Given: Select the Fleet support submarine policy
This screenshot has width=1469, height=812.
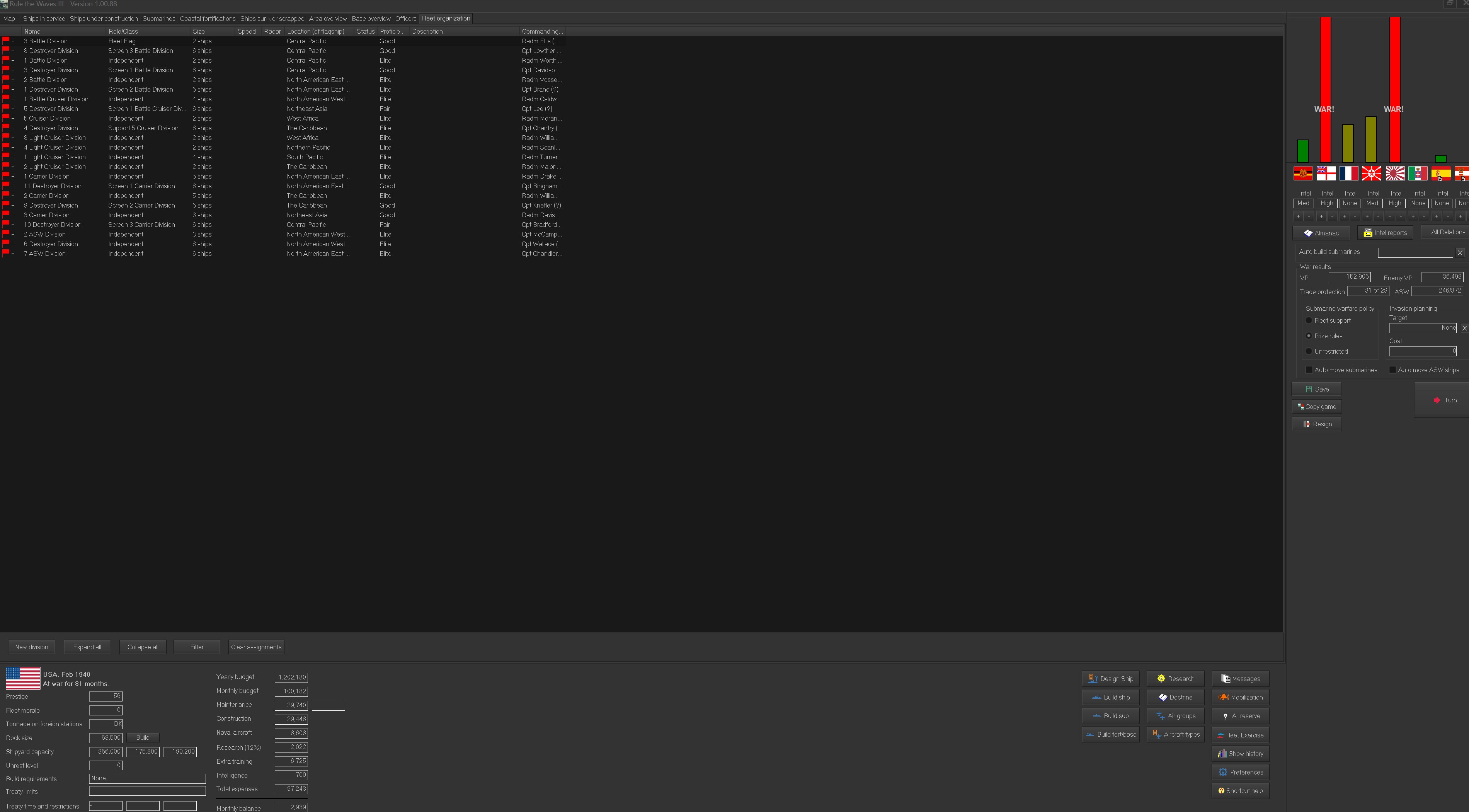Looking at the screenshot, I should click(1309, 320).
